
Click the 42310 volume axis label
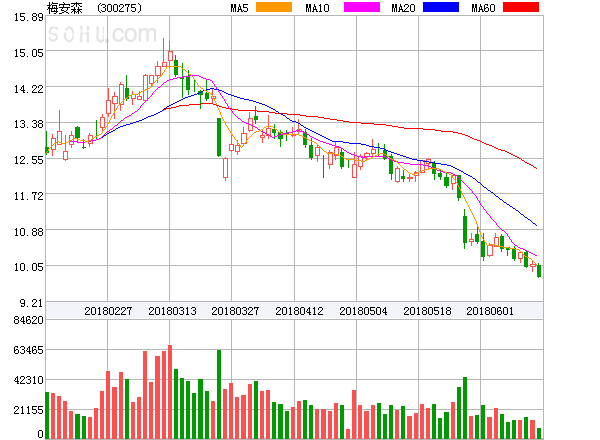[x=29, y=380]
